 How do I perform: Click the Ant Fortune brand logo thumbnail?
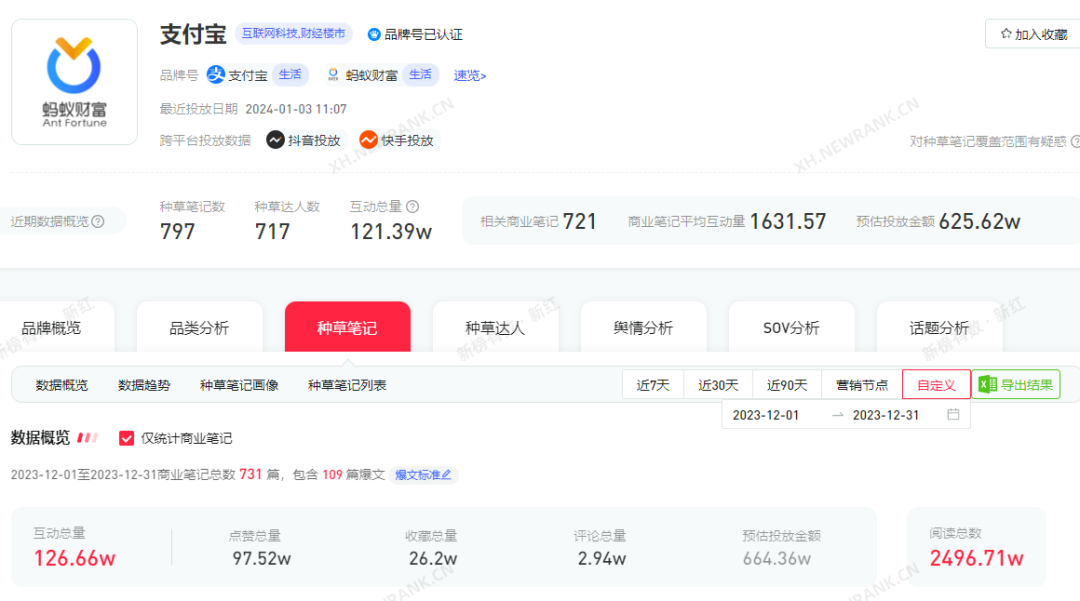click(x=74, y=82)
